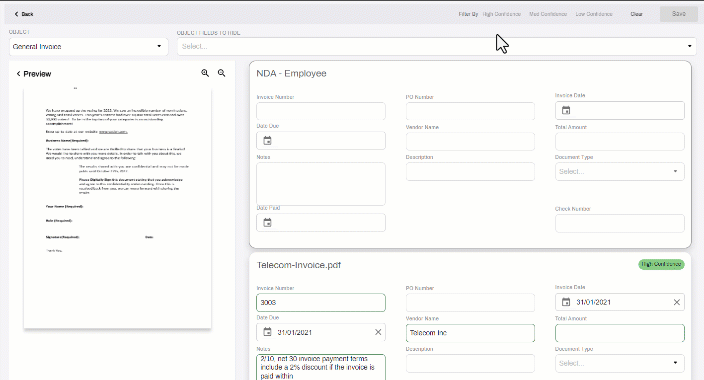
Task: Click the High Confidence green badge
Action: click(x=661, y=264)
